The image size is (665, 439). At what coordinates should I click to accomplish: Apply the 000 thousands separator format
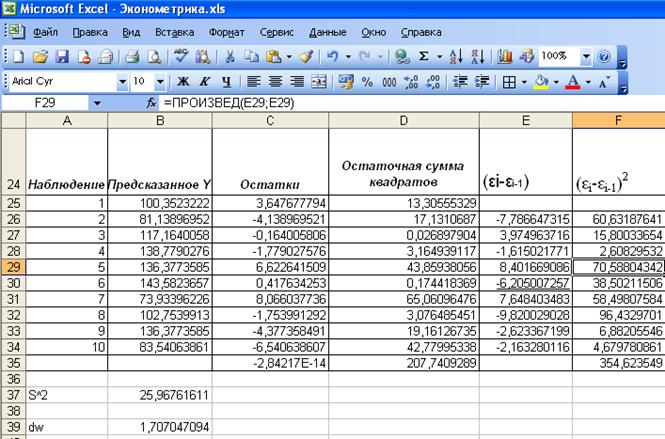point(389,81)
